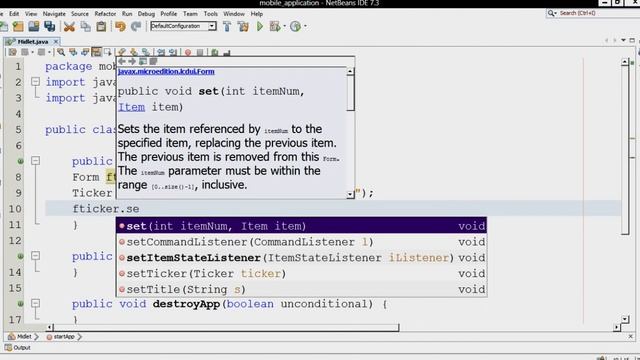Screen dimensions: 640x360
Task: Select set(int itemNum, Item item) completion
Action: click(x=301, y=226)
